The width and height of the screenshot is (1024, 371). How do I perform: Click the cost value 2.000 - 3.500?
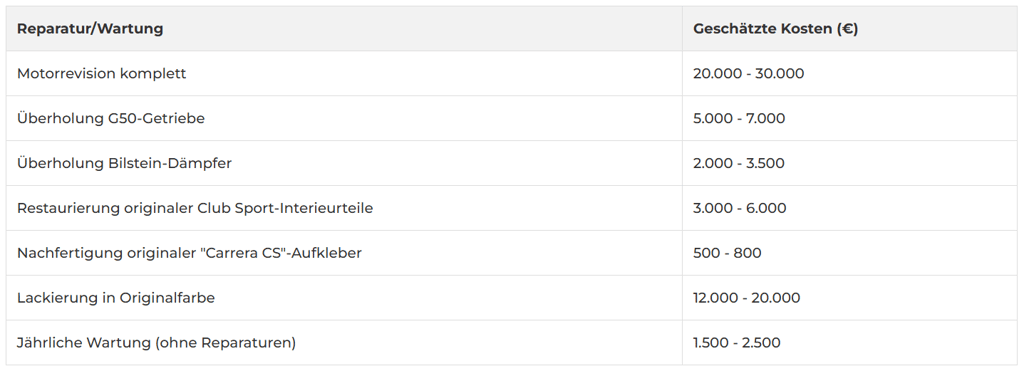click(739, 163)
